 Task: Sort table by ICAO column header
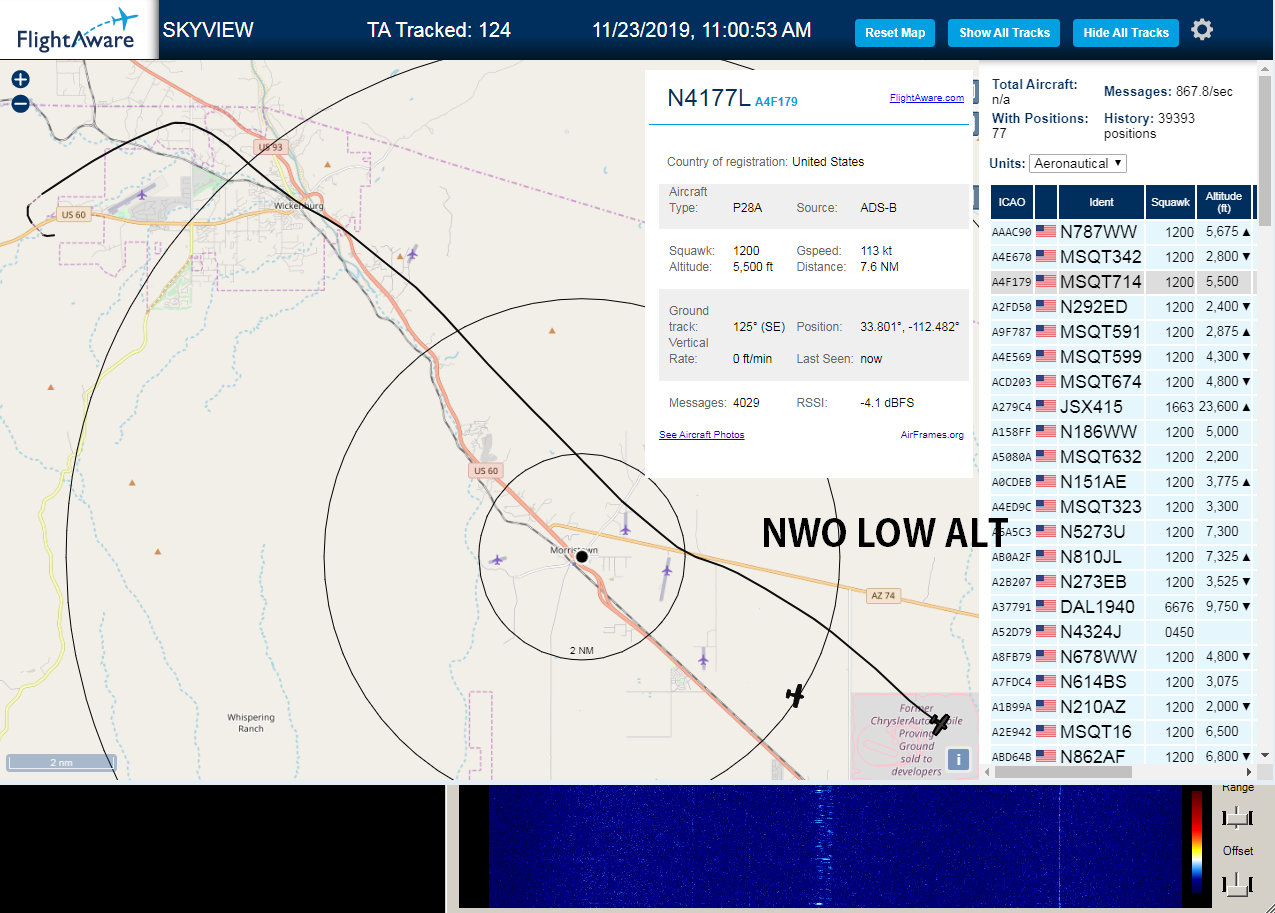pyautogui.click(x=1012, y=202)
